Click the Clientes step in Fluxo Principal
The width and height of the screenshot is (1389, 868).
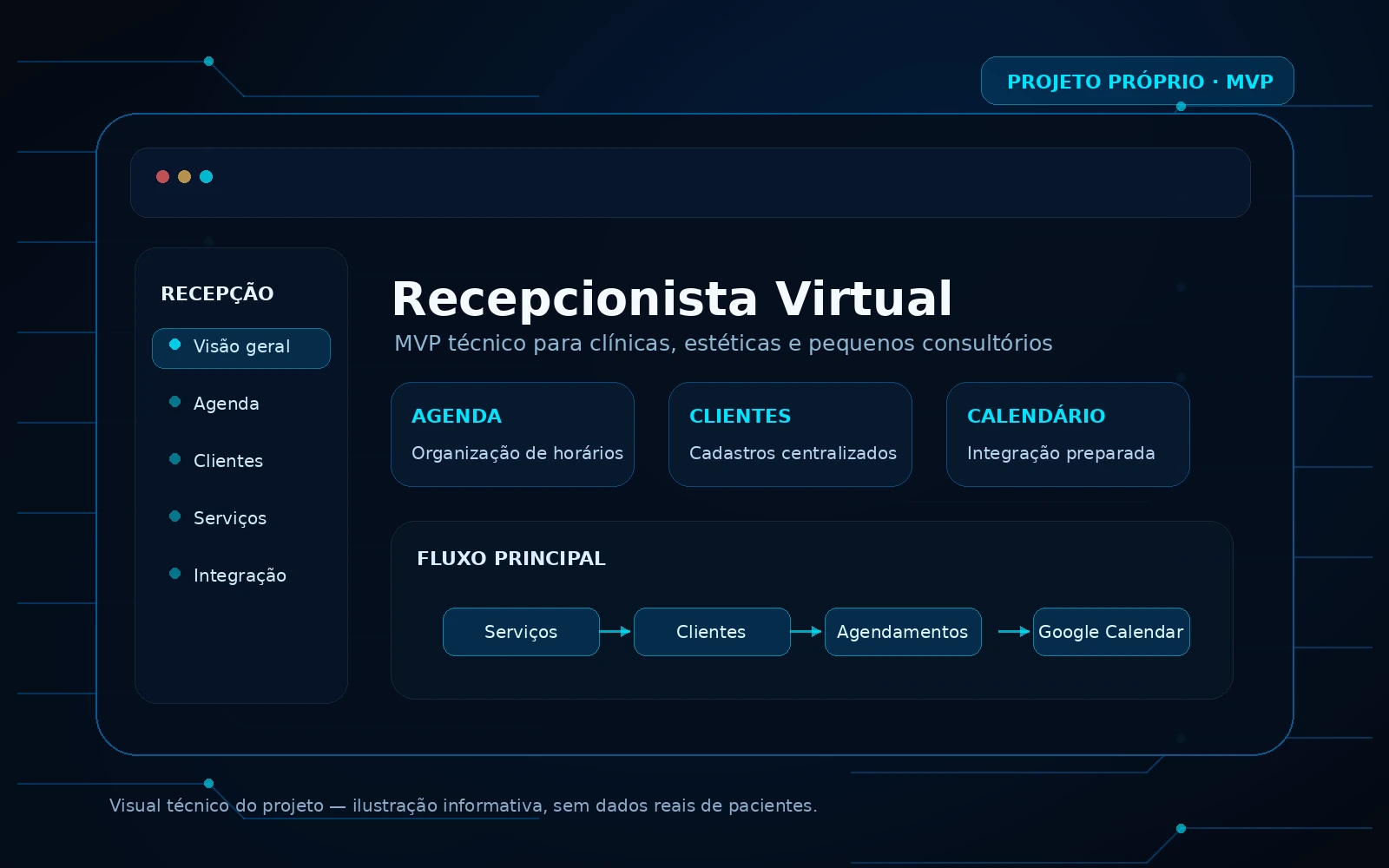(x=712, y=632)
